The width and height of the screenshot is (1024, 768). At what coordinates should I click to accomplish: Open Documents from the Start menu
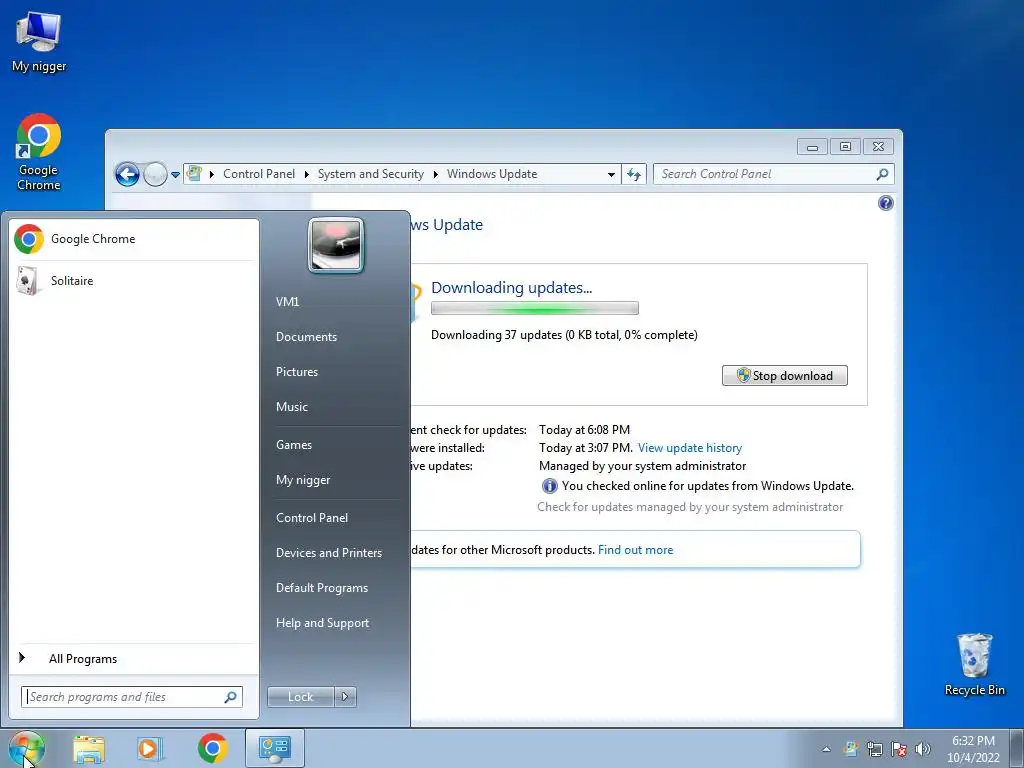306,337
